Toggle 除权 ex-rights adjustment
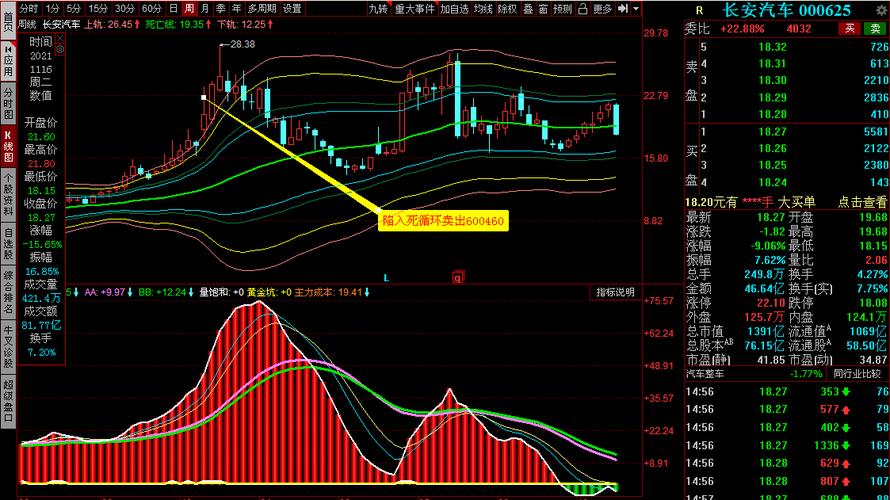The image size is (890, 500). (x=507, y=9)
